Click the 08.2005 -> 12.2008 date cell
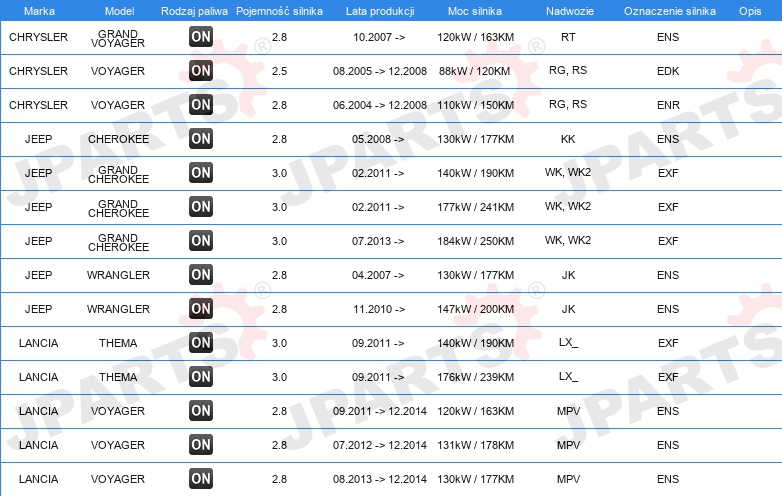The image size is (782, 496). 380,71
